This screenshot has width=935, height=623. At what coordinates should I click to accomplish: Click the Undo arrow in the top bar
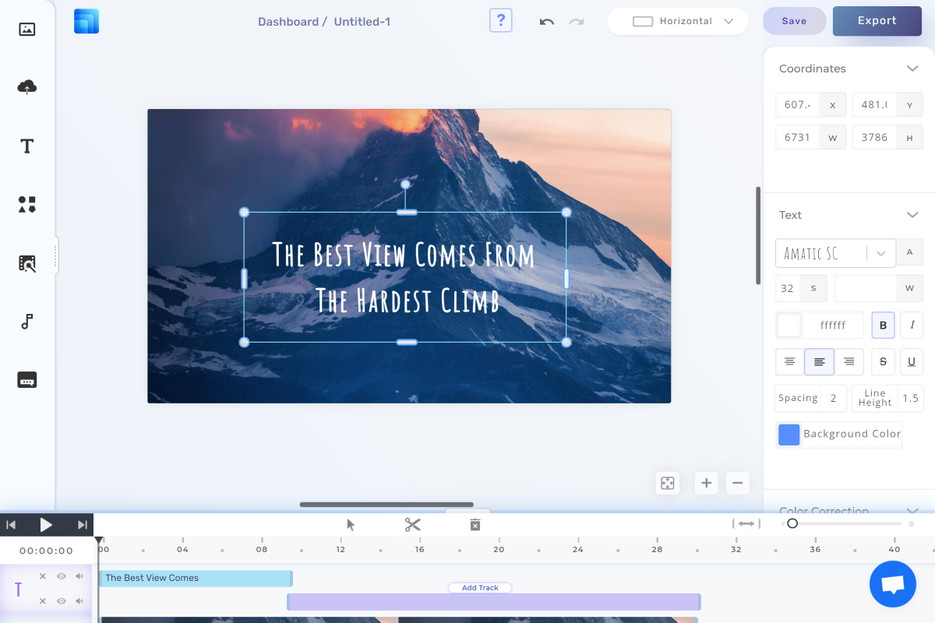[x=546, y=21]
